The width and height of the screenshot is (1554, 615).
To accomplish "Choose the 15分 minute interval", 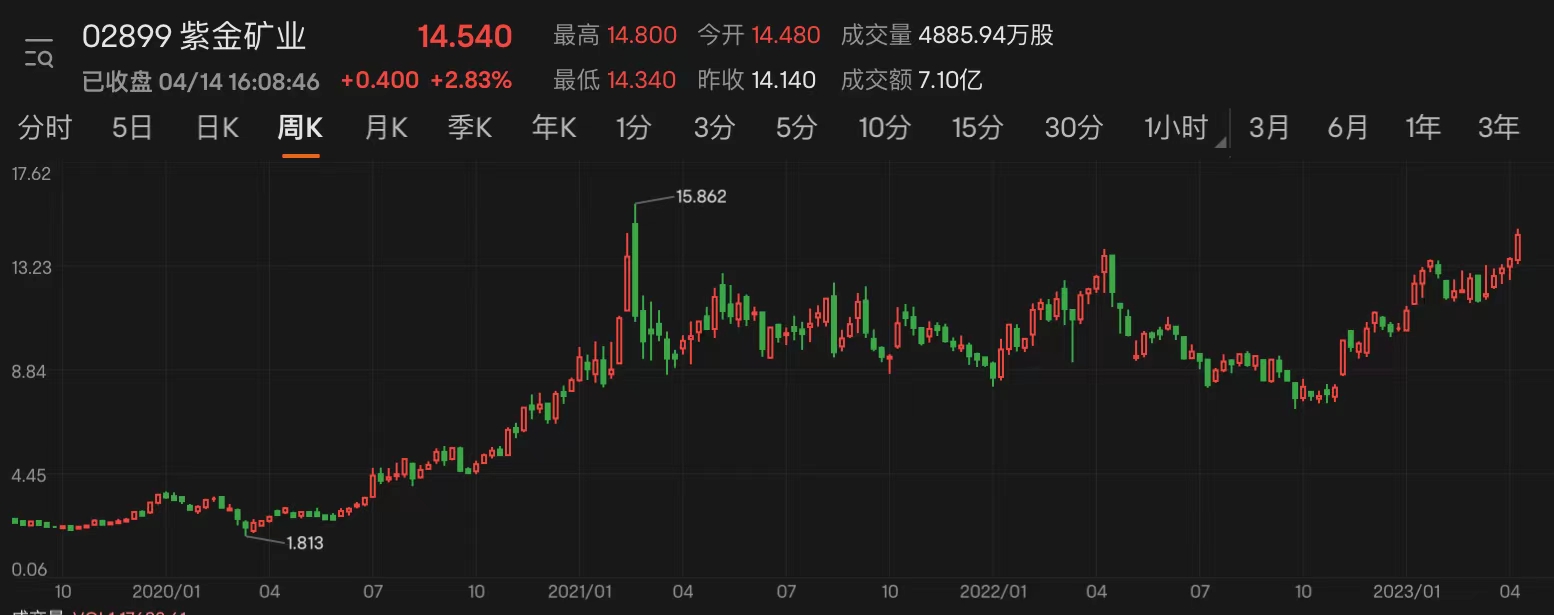I will click(x=977, y=127).
